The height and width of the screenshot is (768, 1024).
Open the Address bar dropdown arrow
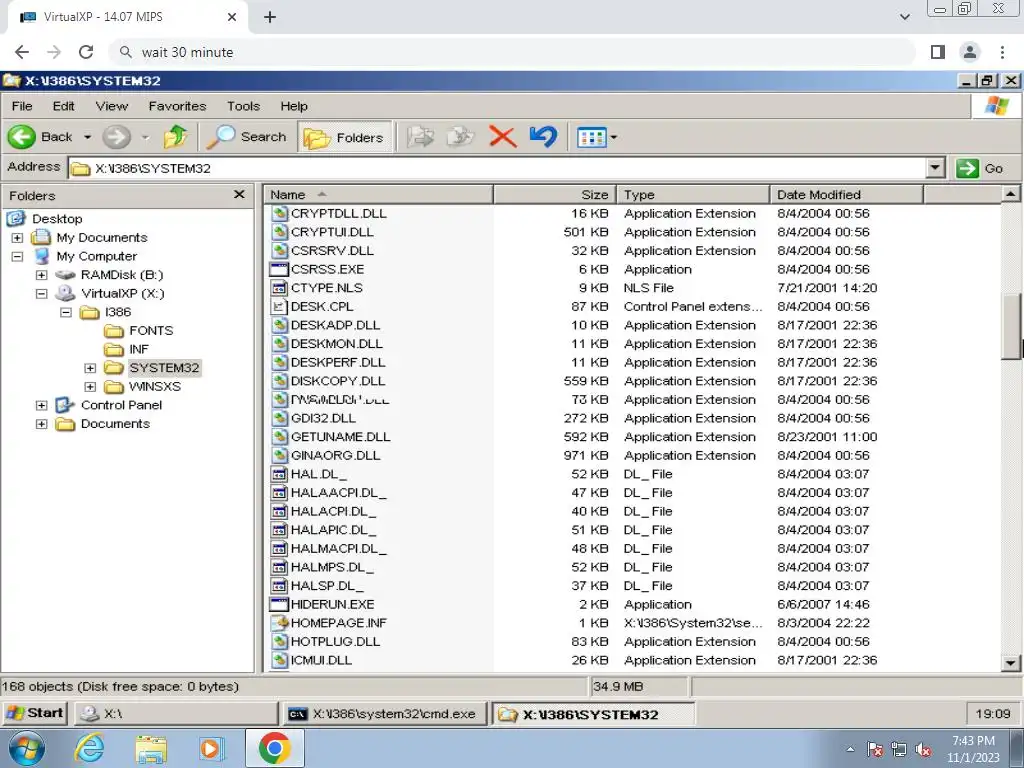pos(935,168)
